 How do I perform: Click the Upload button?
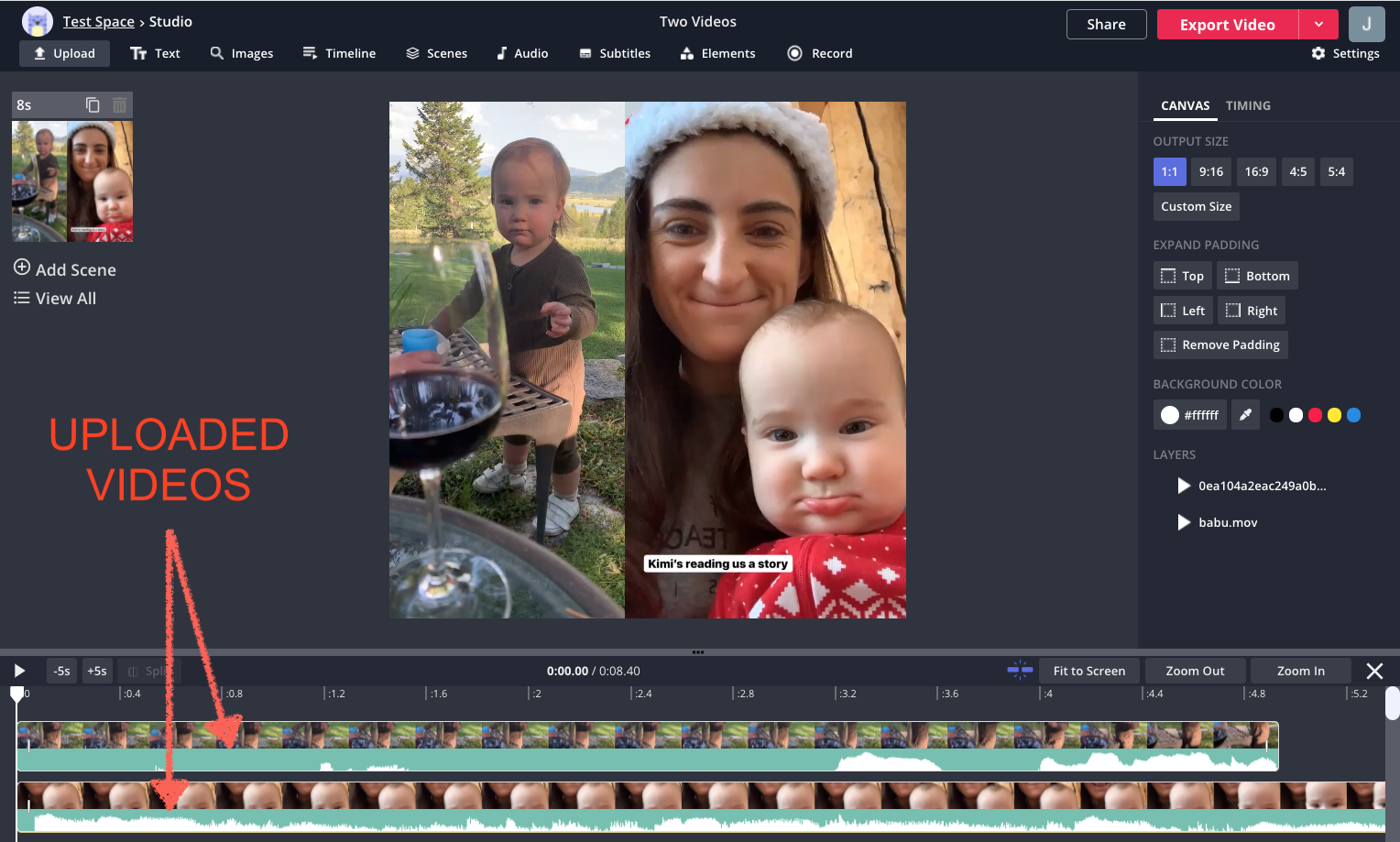click(64, 53)
